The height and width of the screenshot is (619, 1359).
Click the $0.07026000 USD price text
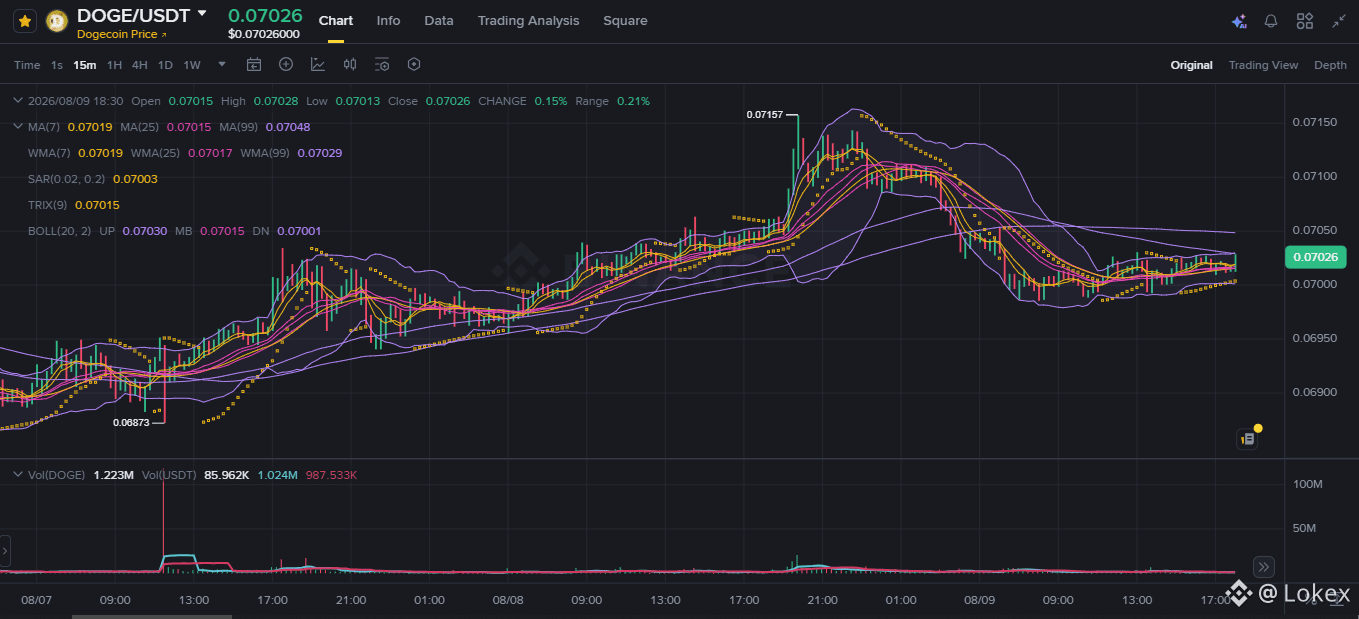click(x=264, y=34)
